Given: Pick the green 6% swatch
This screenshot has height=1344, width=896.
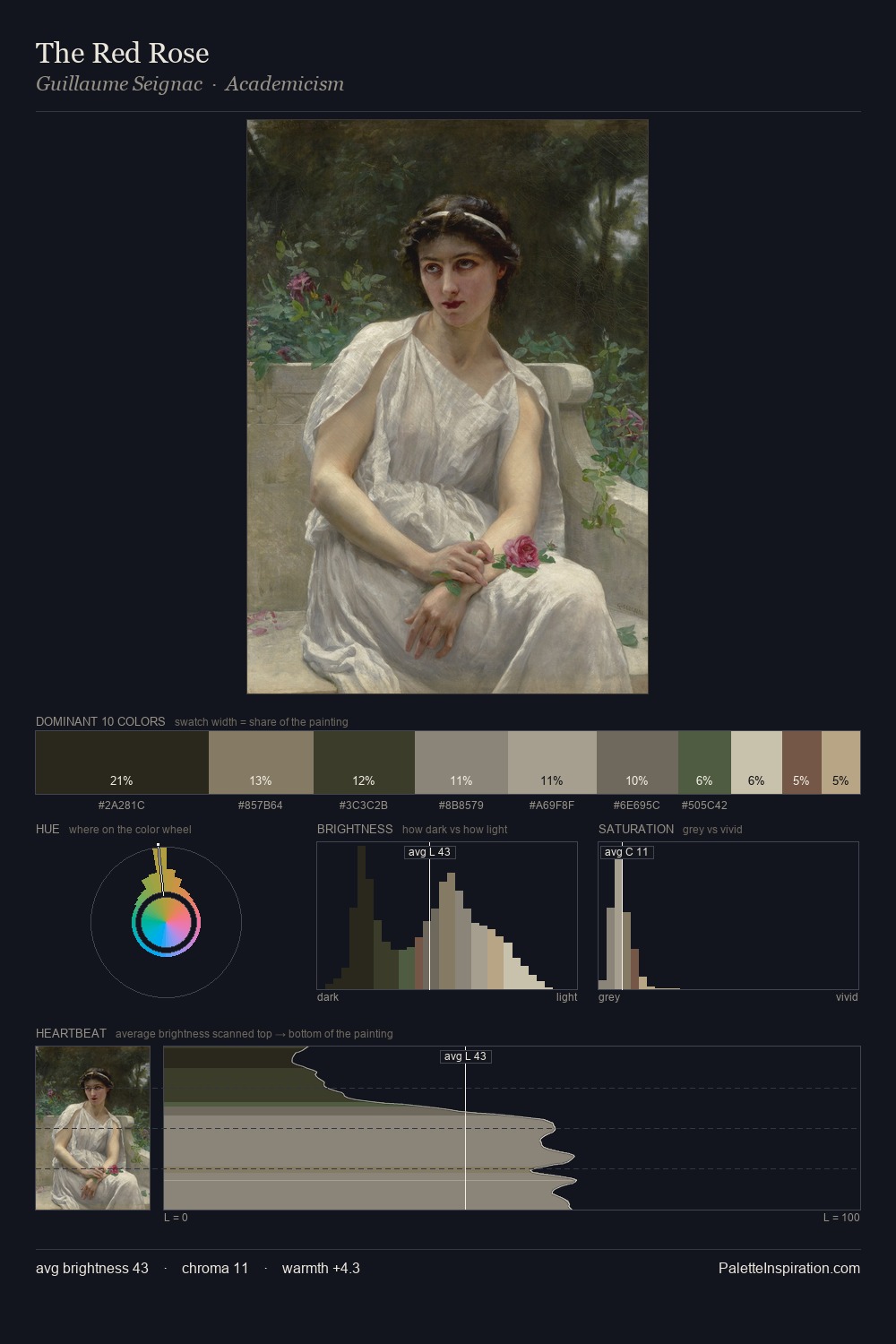Looking at the screenshot, I should pos(704,762).
